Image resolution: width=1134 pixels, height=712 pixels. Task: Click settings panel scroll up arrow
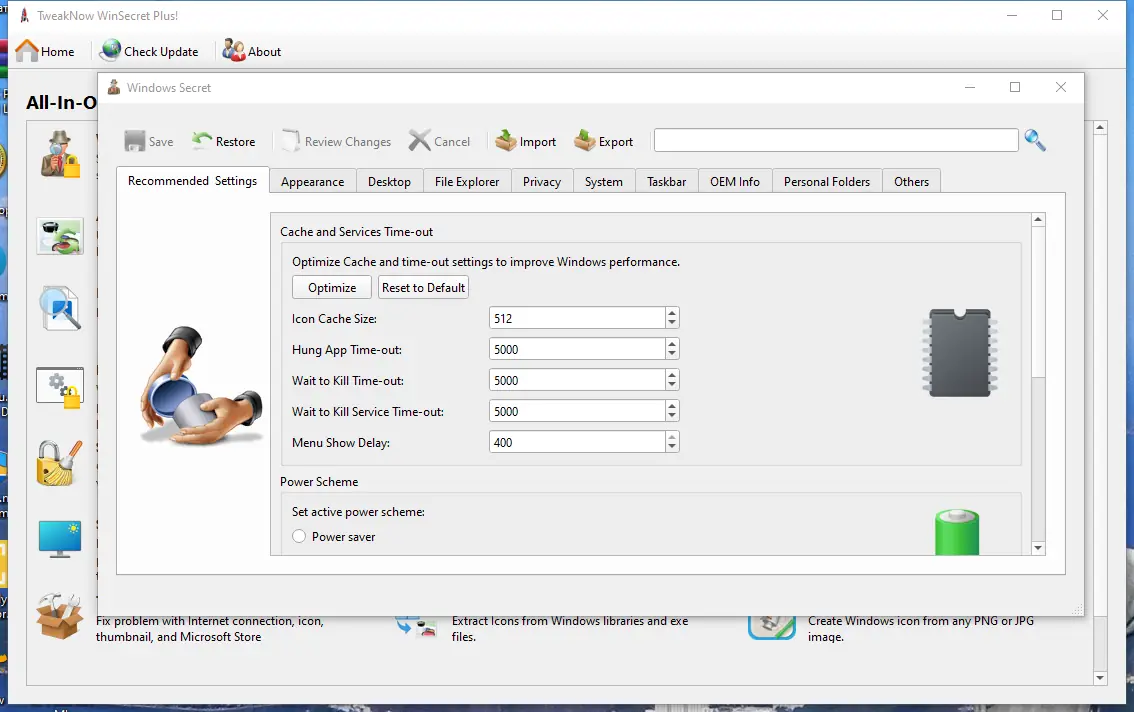click(1039, 219)
